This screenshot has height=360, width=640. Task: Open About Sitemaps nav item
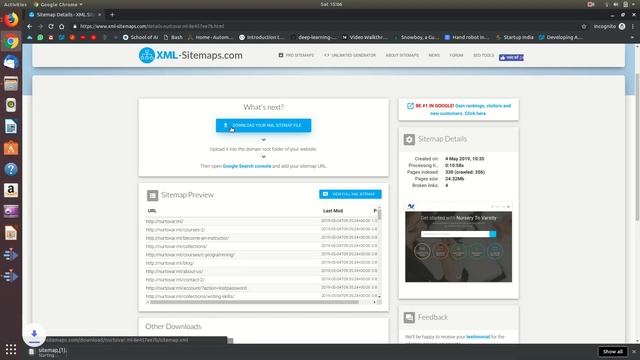pos(402,55)
